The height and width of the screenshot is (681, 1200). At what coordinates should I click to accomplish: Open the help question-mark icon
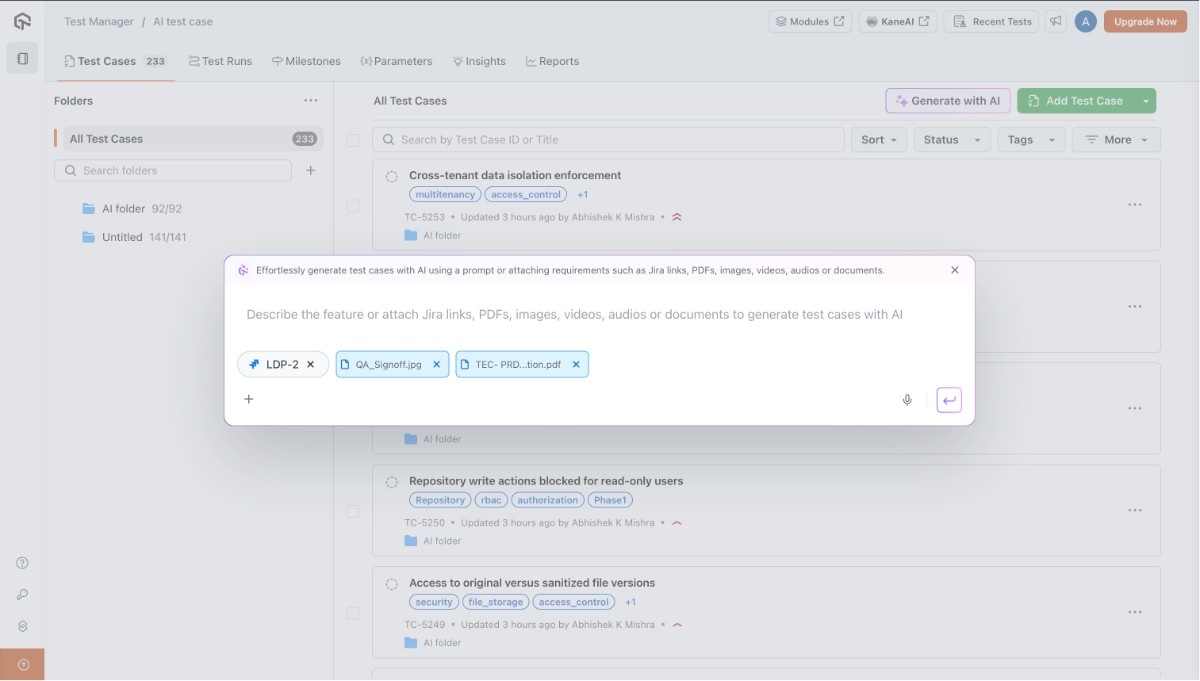click(x=22, y=563)
